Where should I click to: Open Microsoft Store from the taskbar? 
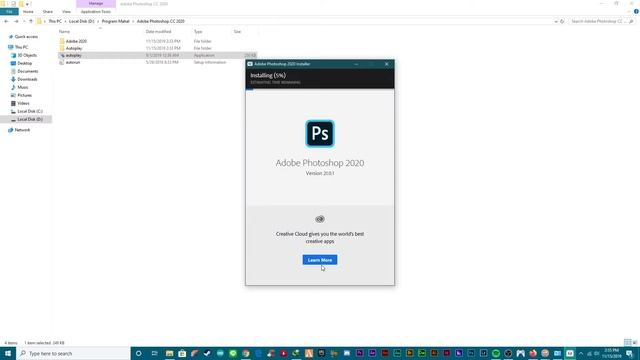point(182,353)
